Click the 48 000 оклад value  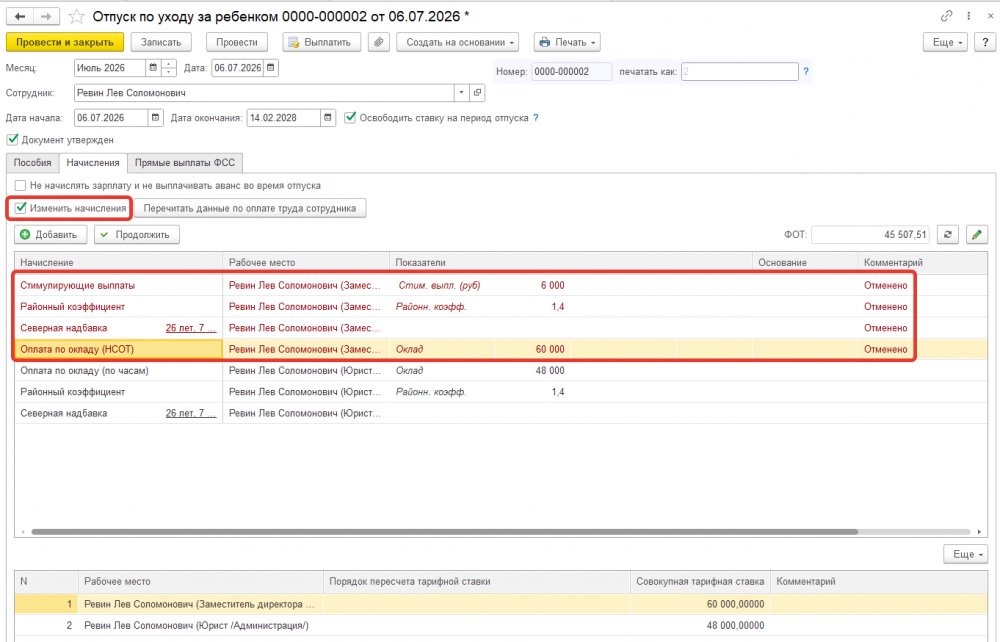coord(550,370)
